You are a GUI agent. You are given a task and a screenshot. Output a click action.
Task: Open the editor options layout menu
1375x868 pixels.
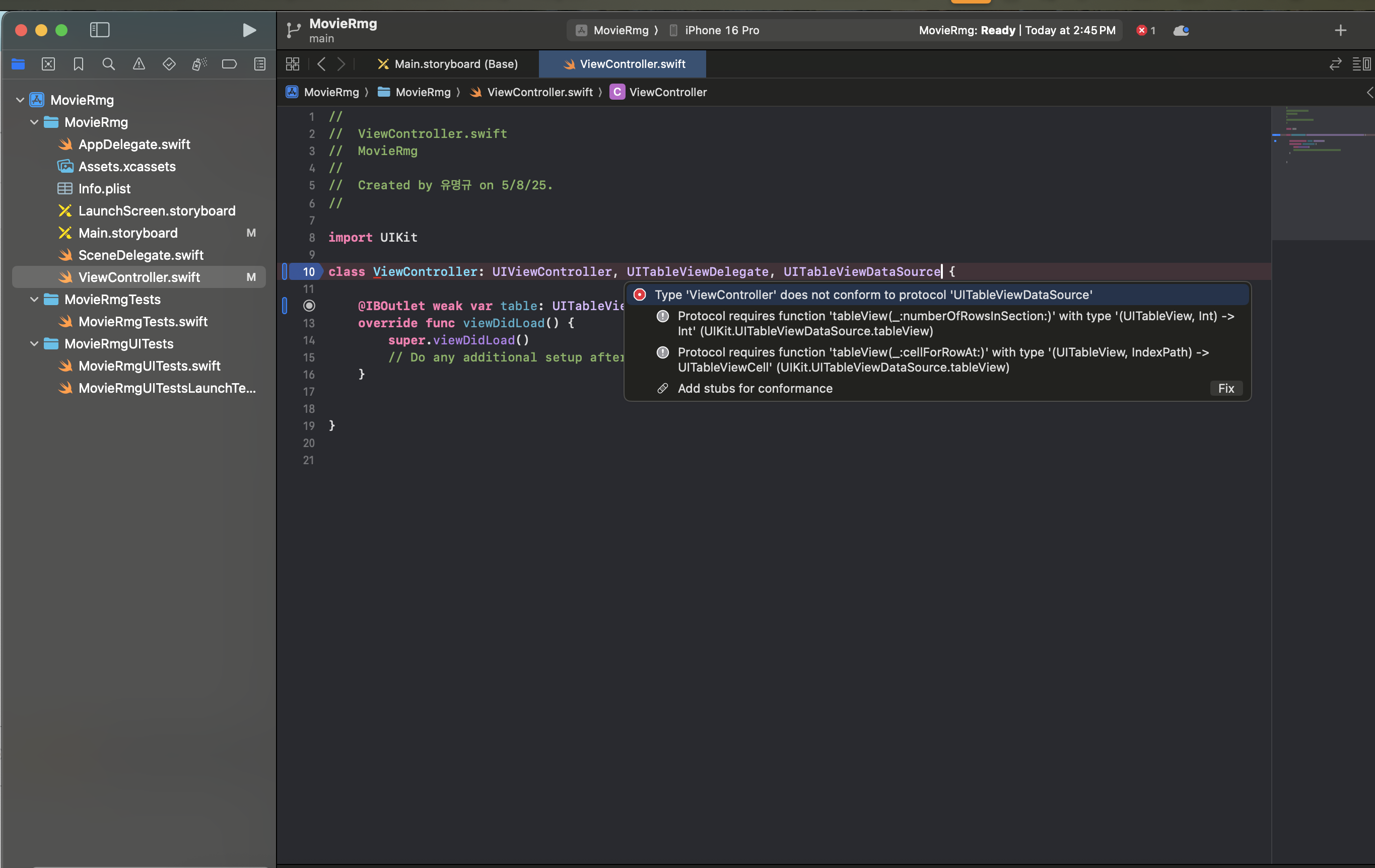pyautogui.click(x=1362, y=64)
